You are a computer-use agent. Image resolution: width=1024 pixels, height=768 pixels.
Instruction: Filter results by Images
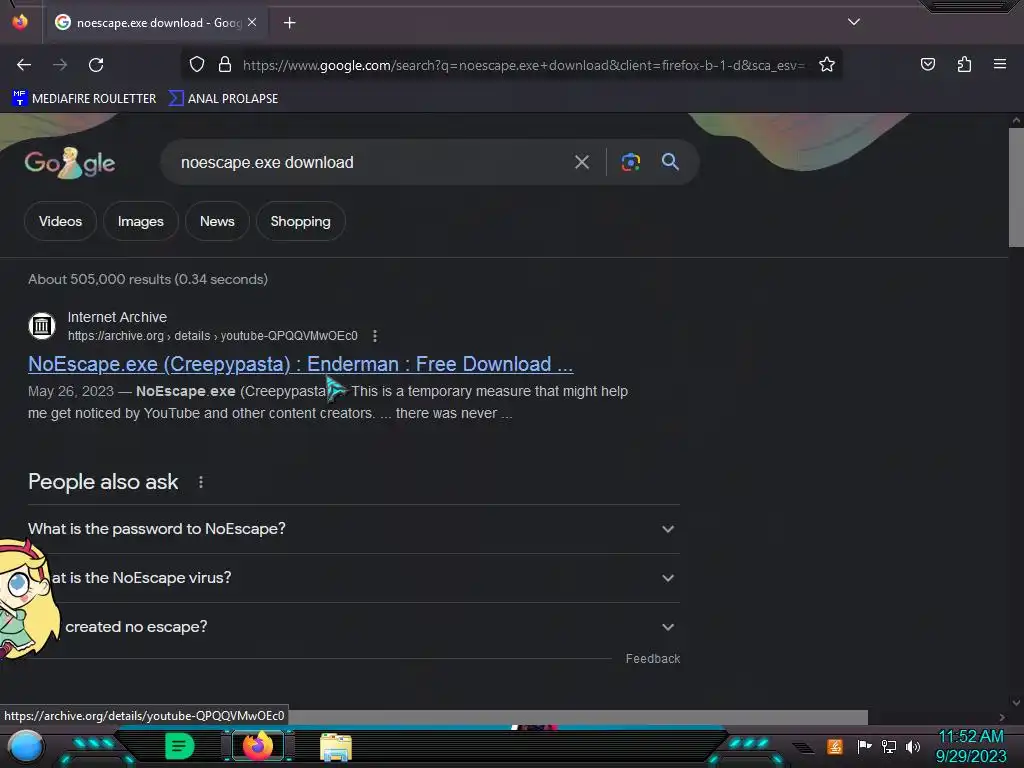point(140,221)
